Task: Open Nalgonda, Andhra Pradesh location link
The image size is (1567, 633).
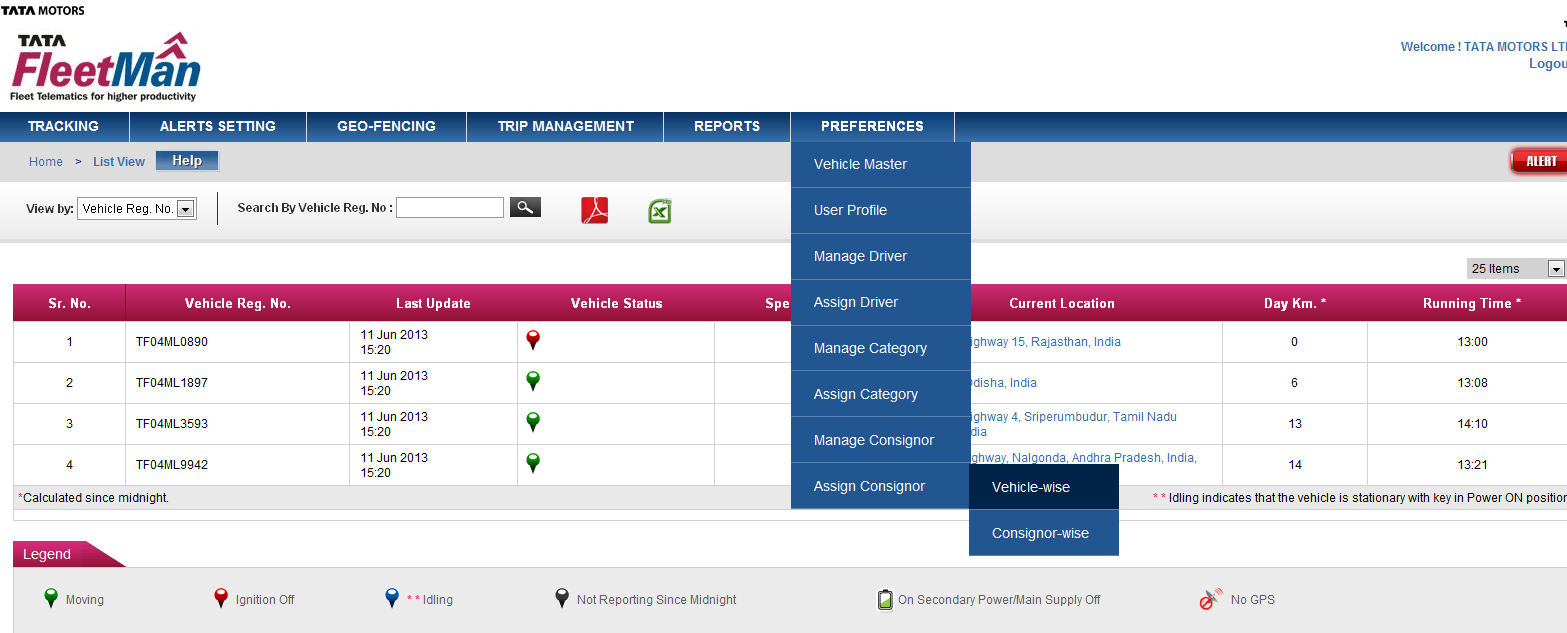Action: pyautogui.click(x=1084, y=458)
